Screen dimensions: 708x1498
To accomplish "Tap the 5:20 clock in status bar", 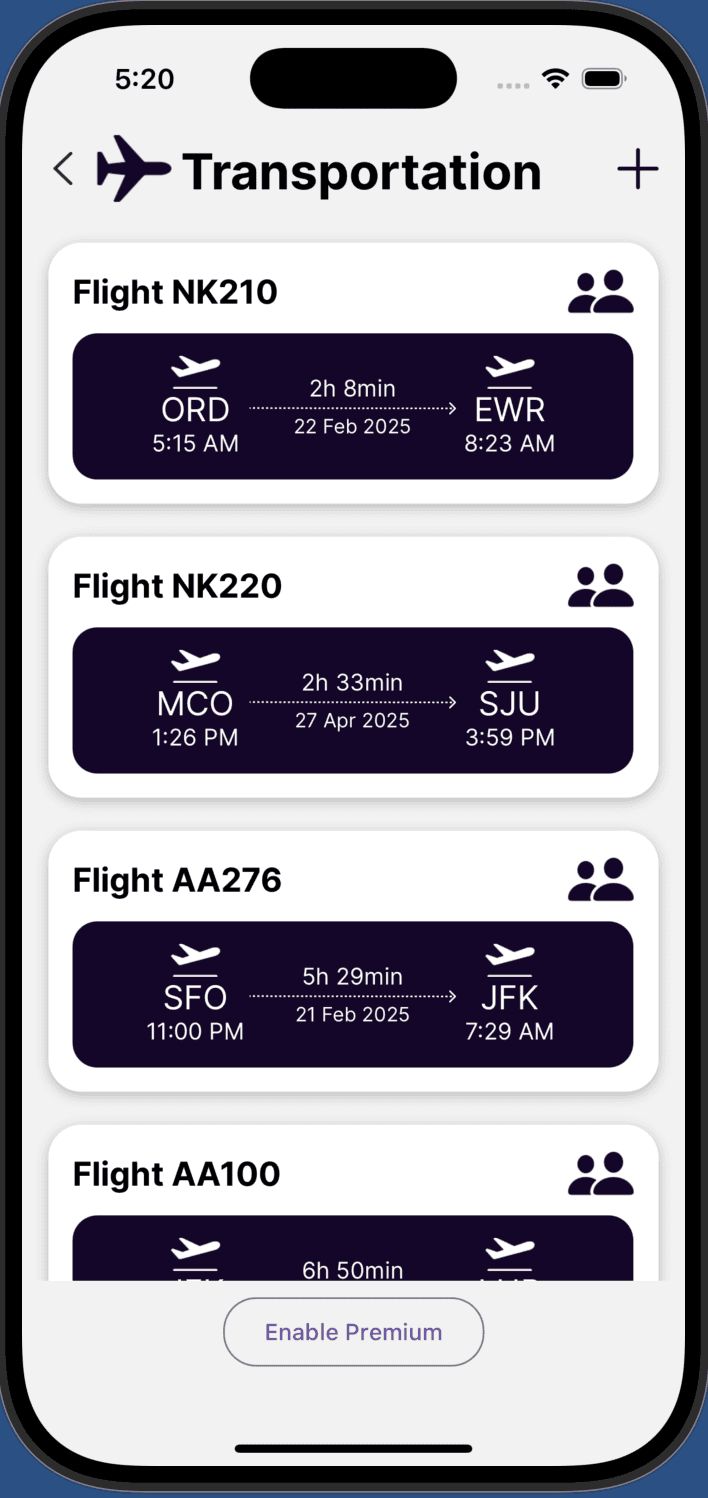I will point(144,78).
